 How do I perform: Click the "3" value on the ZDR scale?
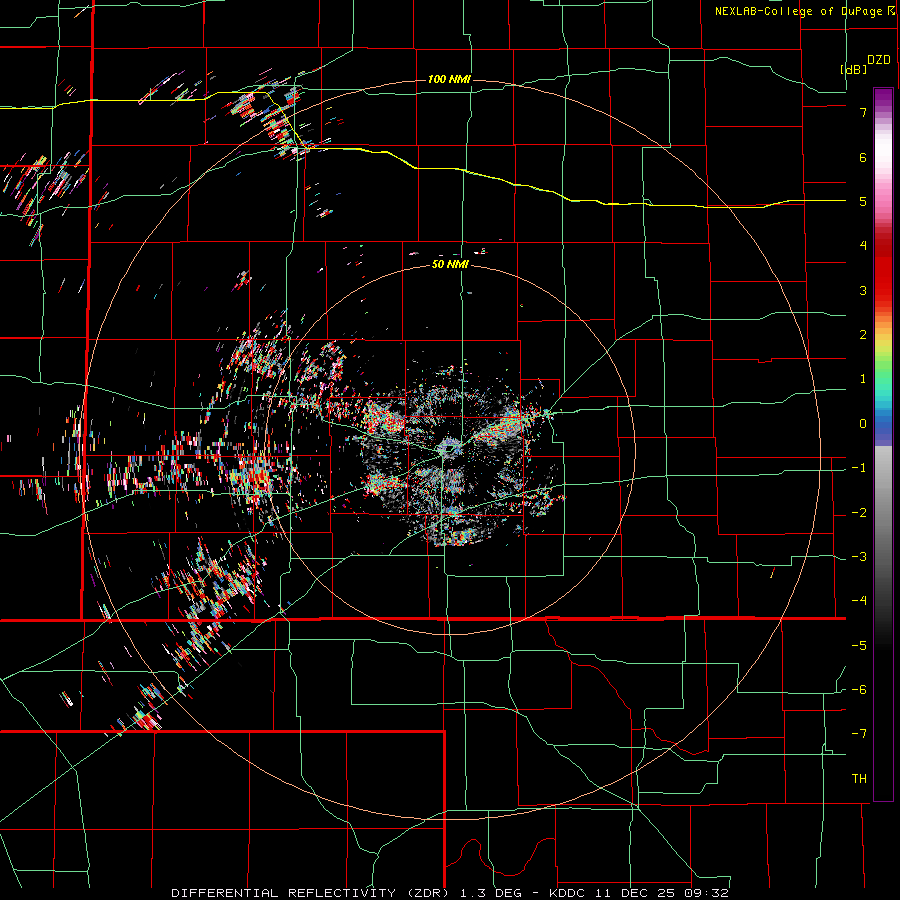pyautogui.click(x=863, y=290)
